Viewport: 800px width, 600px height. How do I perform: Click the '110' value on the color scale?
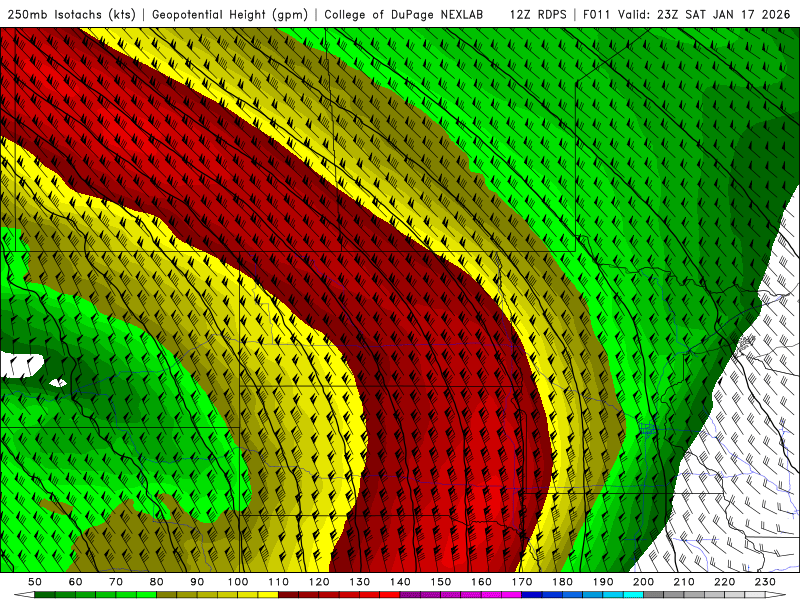pyautogui.click(x=278, y=582)
